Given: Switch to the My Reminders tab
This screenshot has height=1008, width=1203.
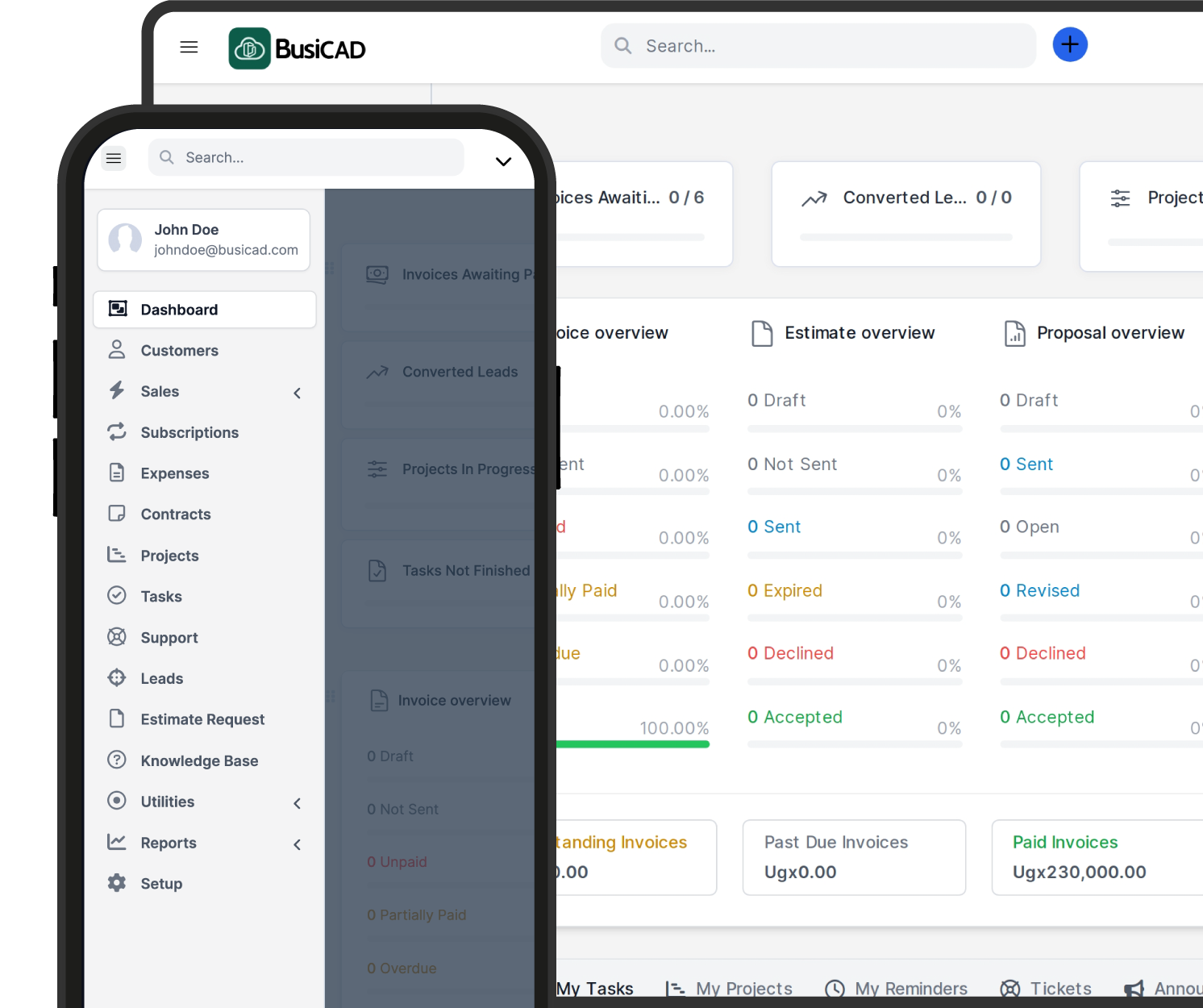Looking at the screenshot, I should tap(897, 989).
